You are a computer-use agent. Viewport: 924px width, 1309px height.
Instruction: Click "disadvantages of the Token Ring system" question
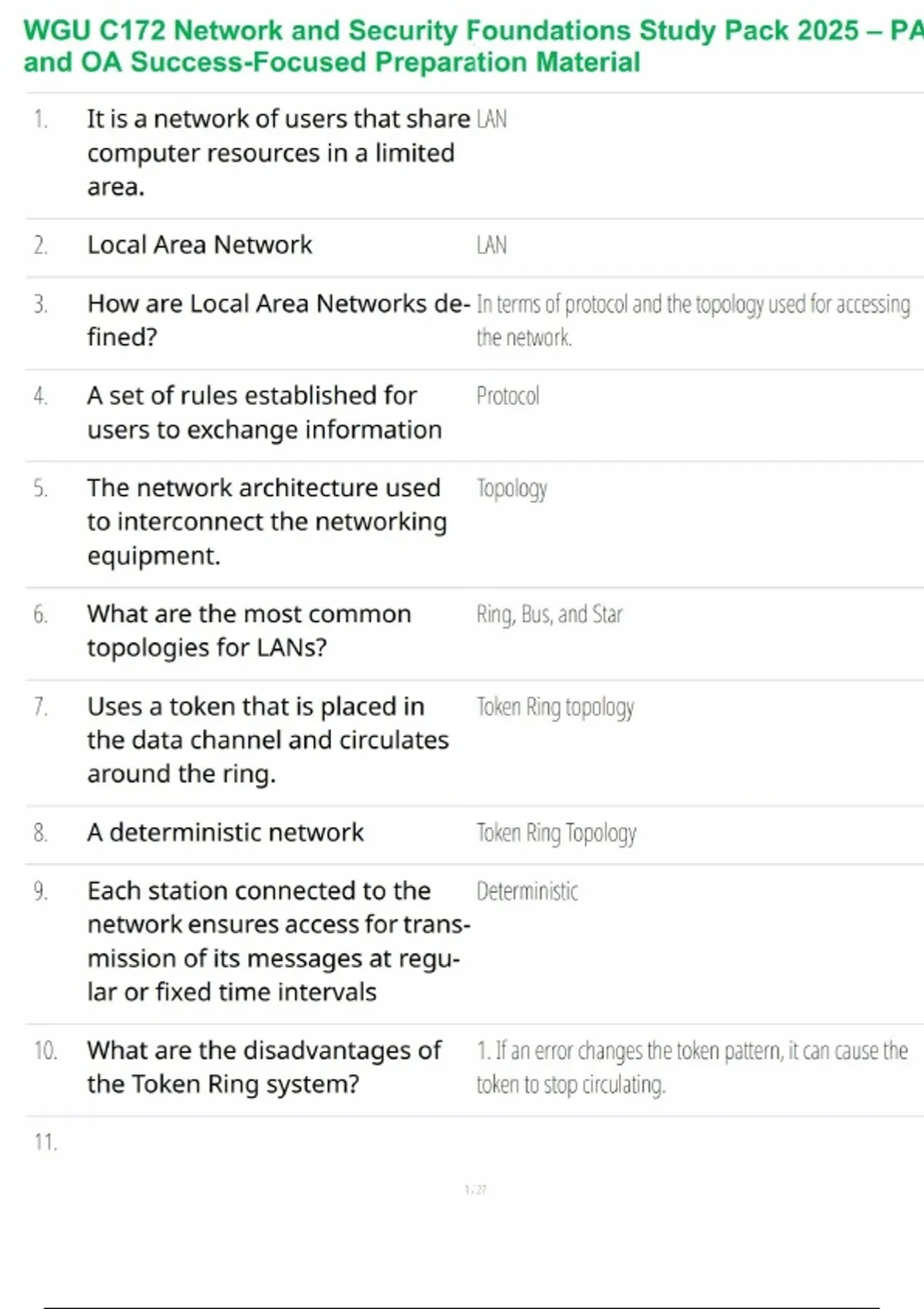pos(263,1067)
